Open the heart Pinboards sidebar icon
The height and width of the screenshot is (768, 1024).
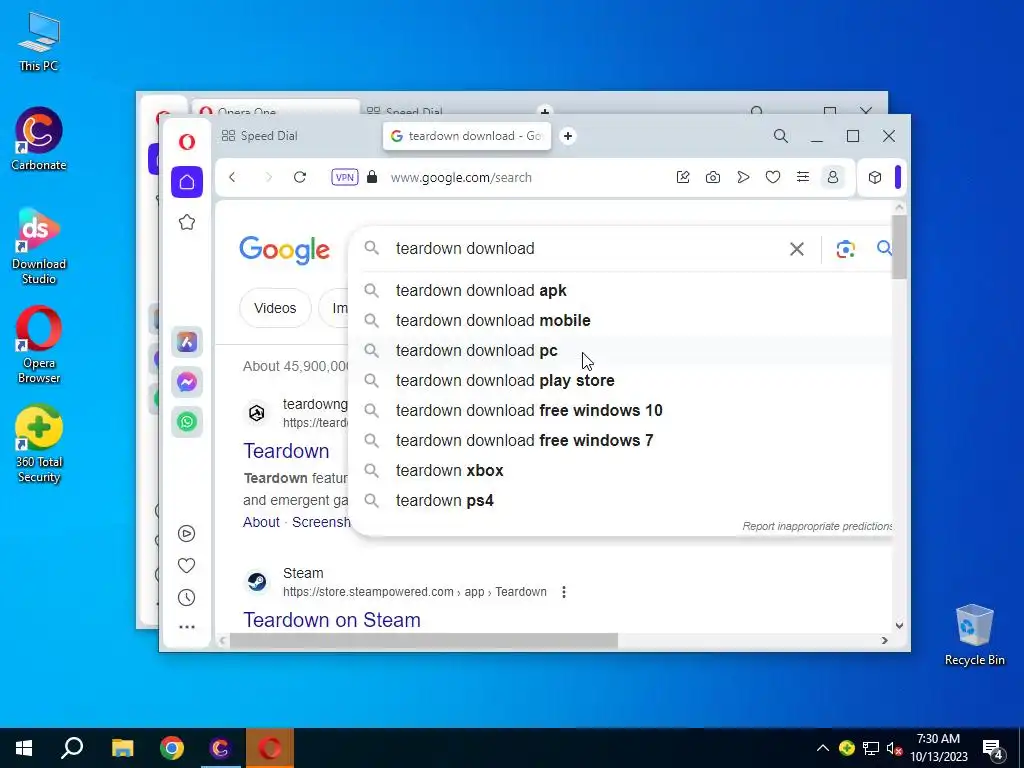tap(186, 566)
